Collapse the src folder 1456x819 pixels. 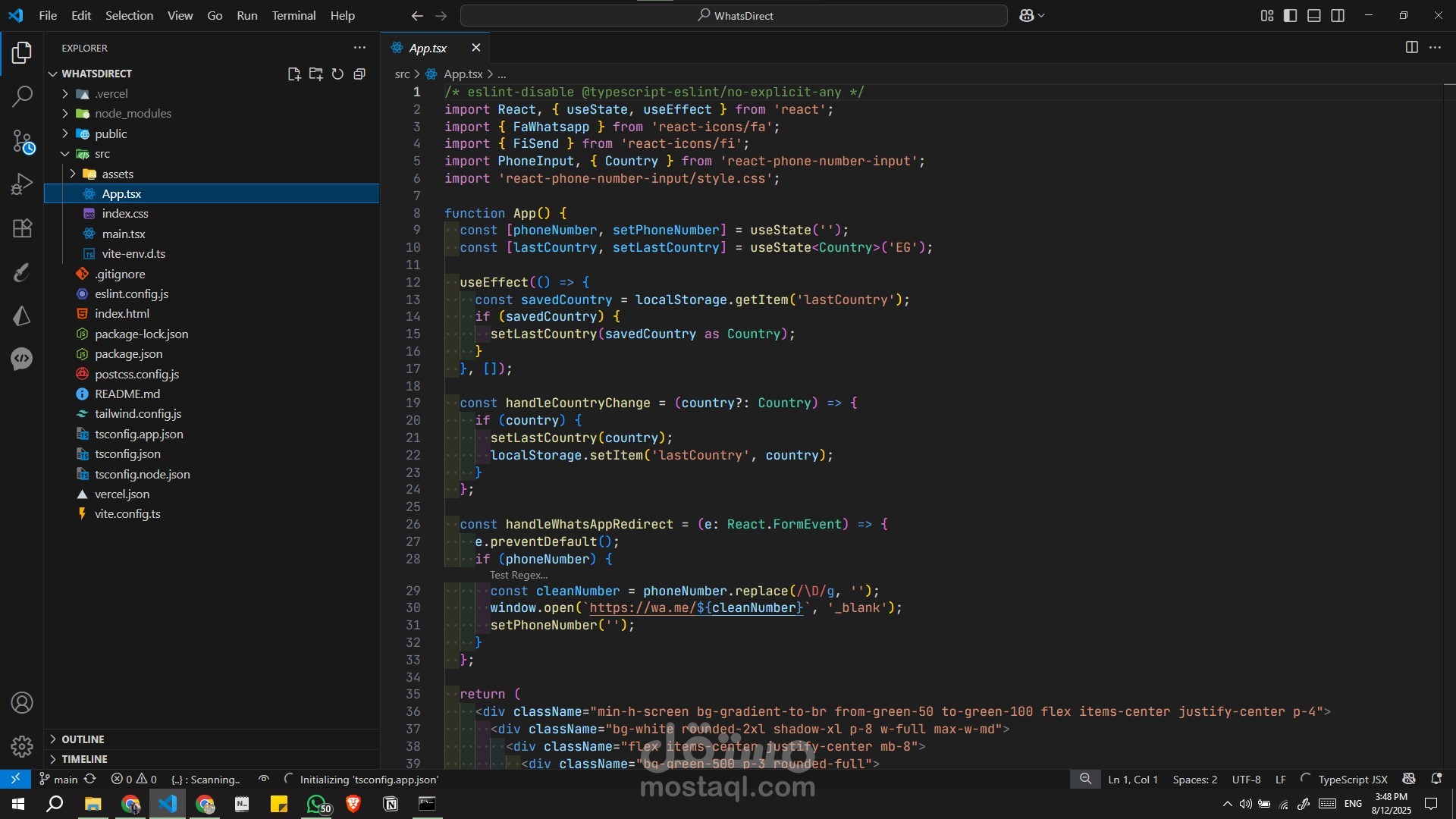pyautogui.click(x=102, y=154)
